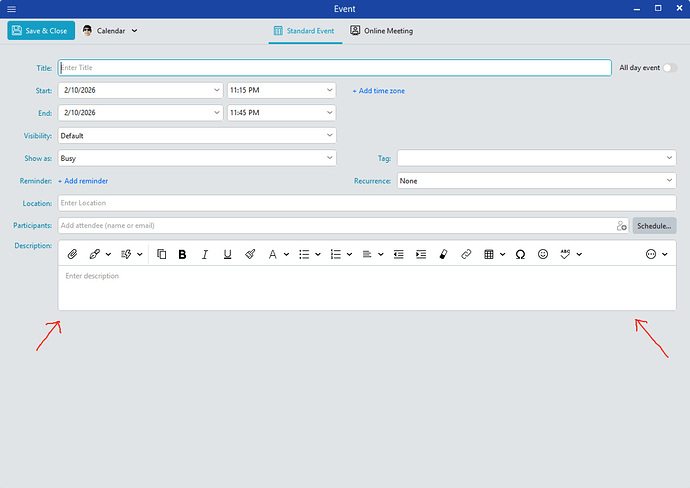Increase indent in description
The width and height of the screenshot is (690, 488).
click(421, 254)
